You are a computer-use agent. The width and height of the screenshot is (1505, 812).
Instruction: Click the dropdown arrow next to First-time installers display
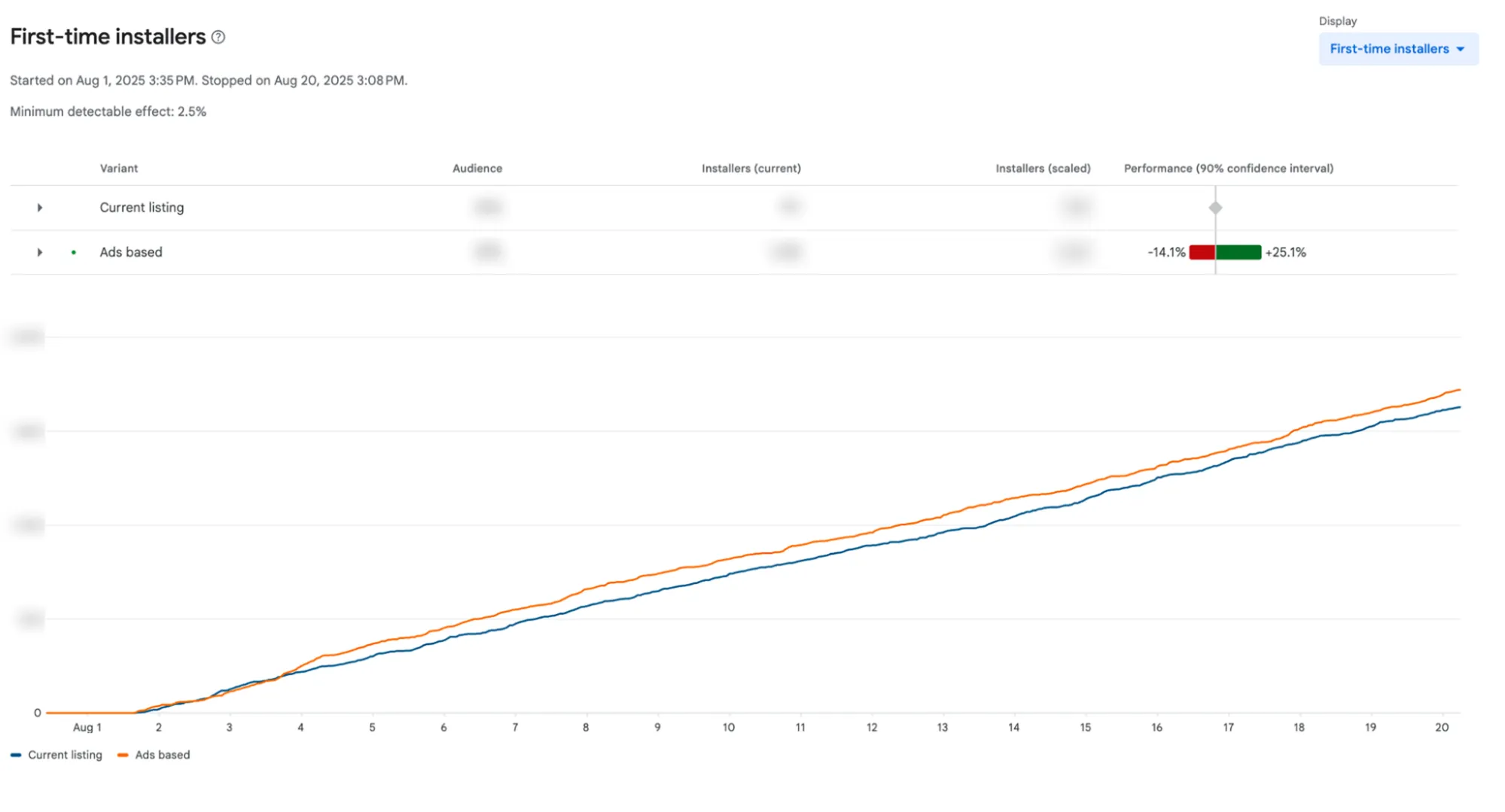point(1461,48)
